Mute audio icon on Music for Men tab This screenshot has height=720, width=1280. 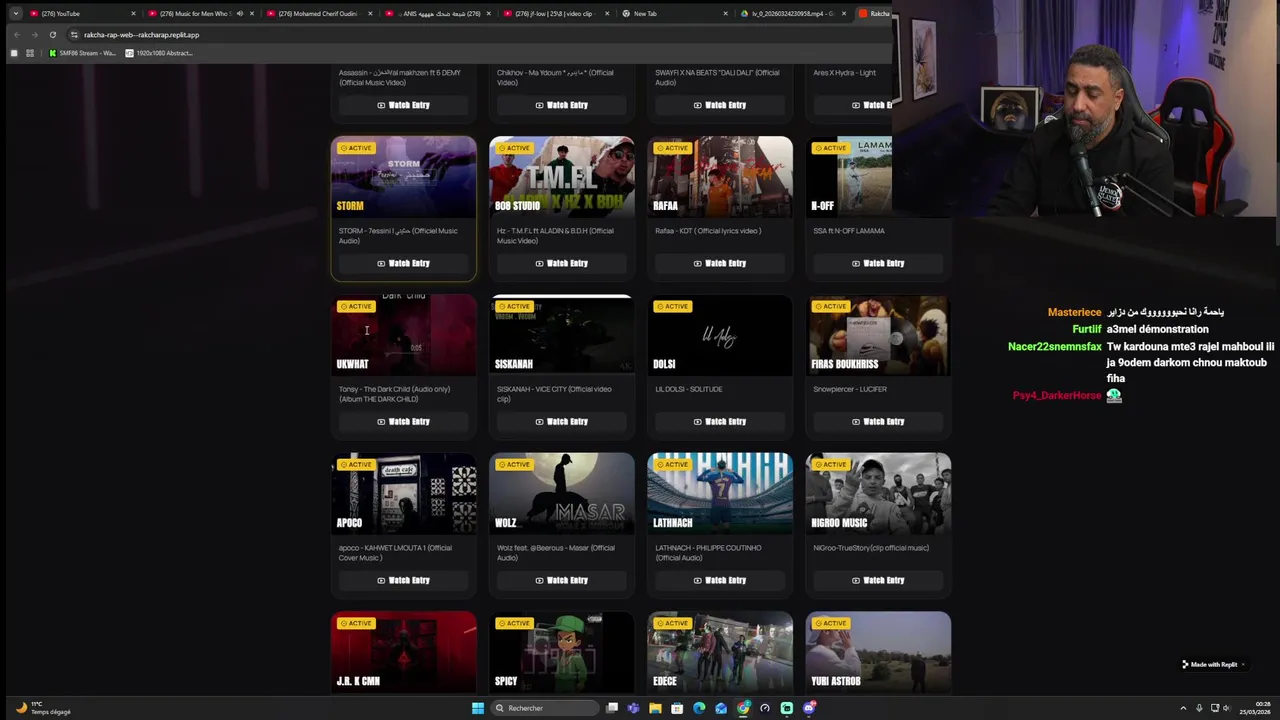click(239, 13)
